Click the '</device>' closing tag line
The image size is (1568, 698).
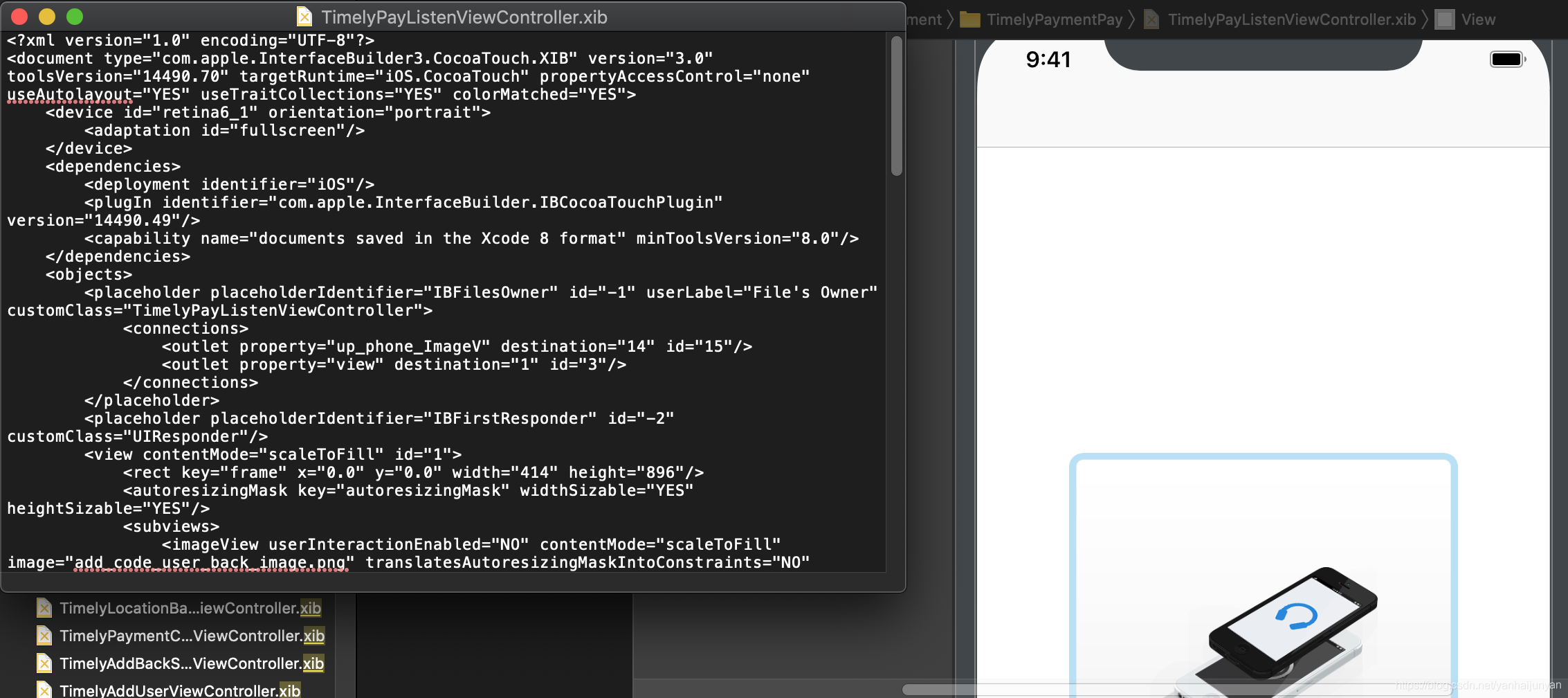(x=89, y=148)
